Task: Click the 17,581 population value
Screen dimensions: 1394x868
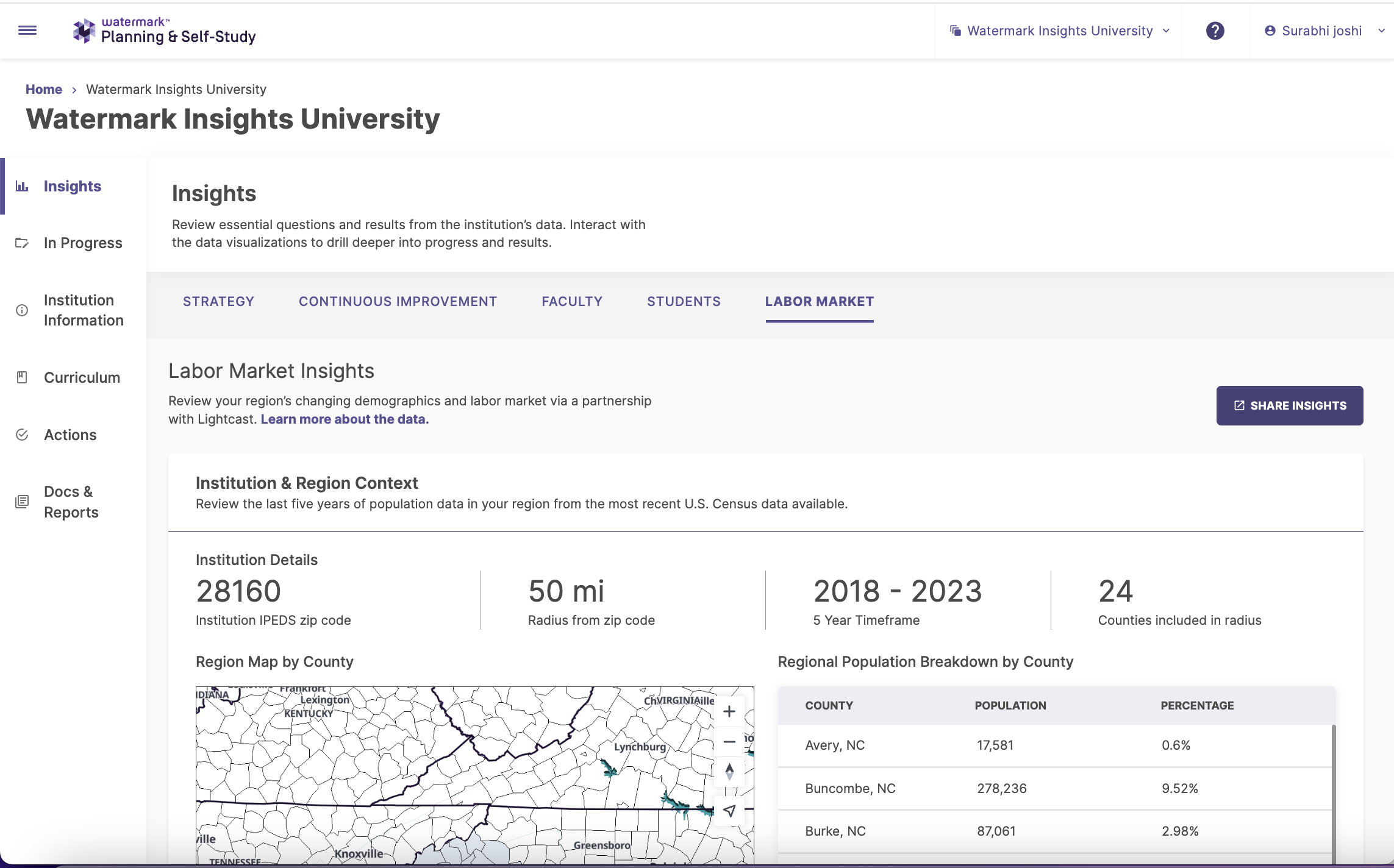Action: 995,745
